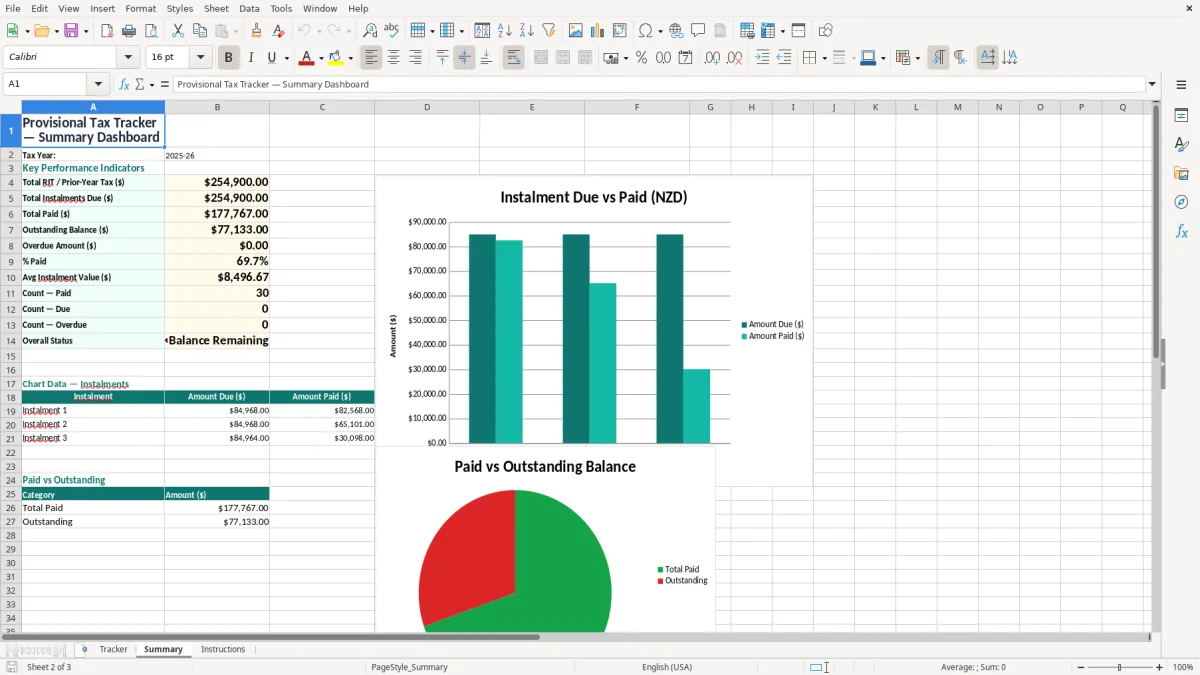
Task: Toggle Wrap Text button
Action: (x=513, y=58)
